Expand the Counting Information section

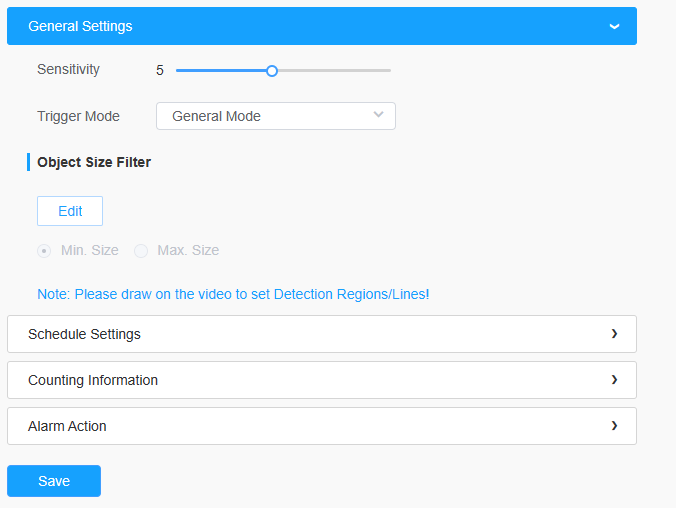point(322,380)
